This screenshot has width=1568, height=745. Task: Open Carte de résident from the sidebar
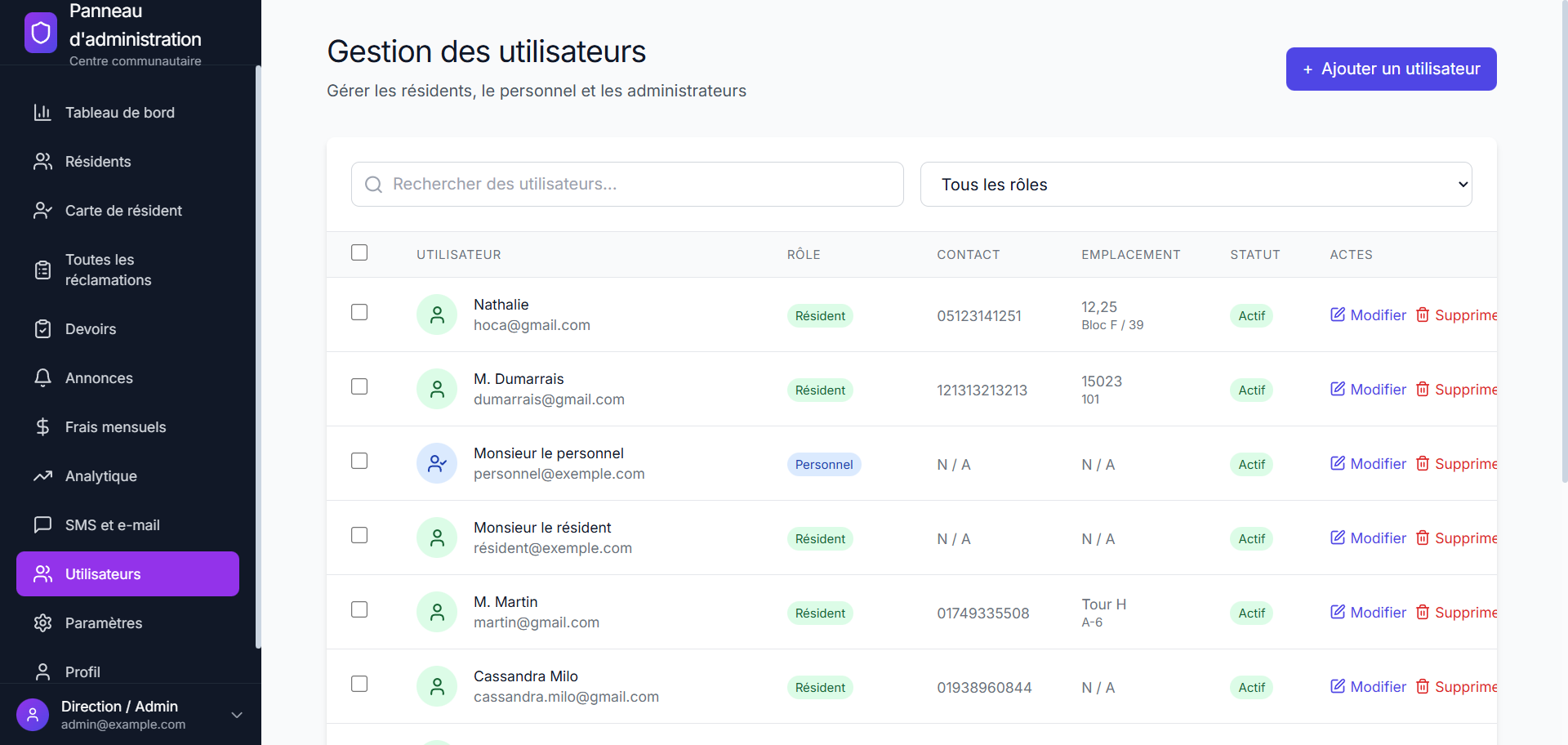(x=42, y=210)
